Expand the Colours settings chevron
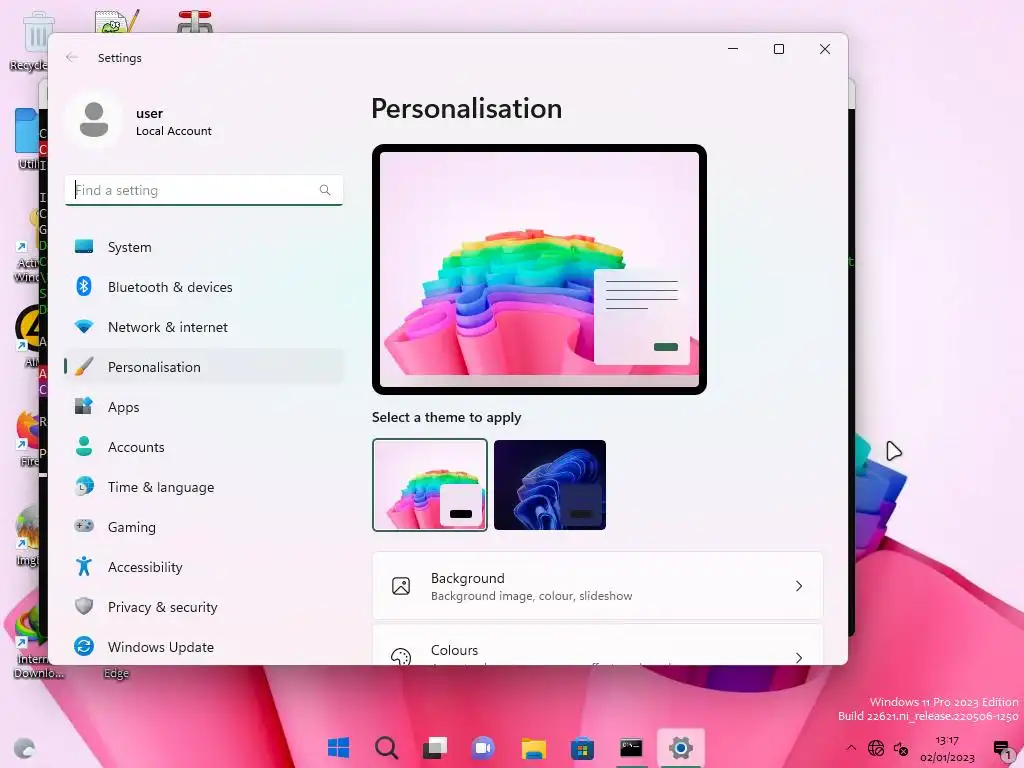The image size is (1024, 768). tap(799, 657)
